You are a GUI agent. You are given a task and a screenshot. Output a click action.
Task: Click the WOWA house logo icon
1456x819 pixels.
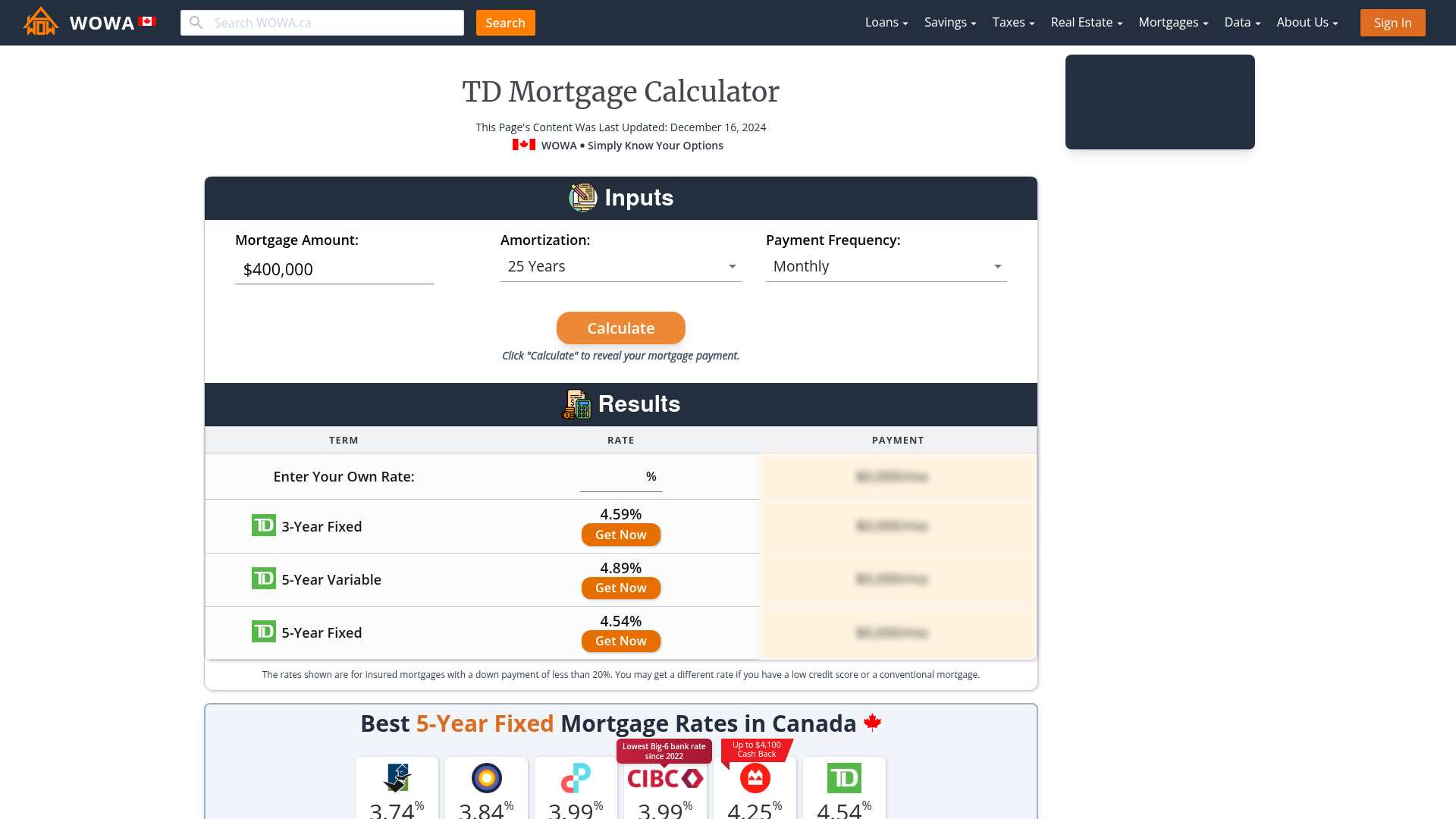pyautogui.click(x=41, y=22)
